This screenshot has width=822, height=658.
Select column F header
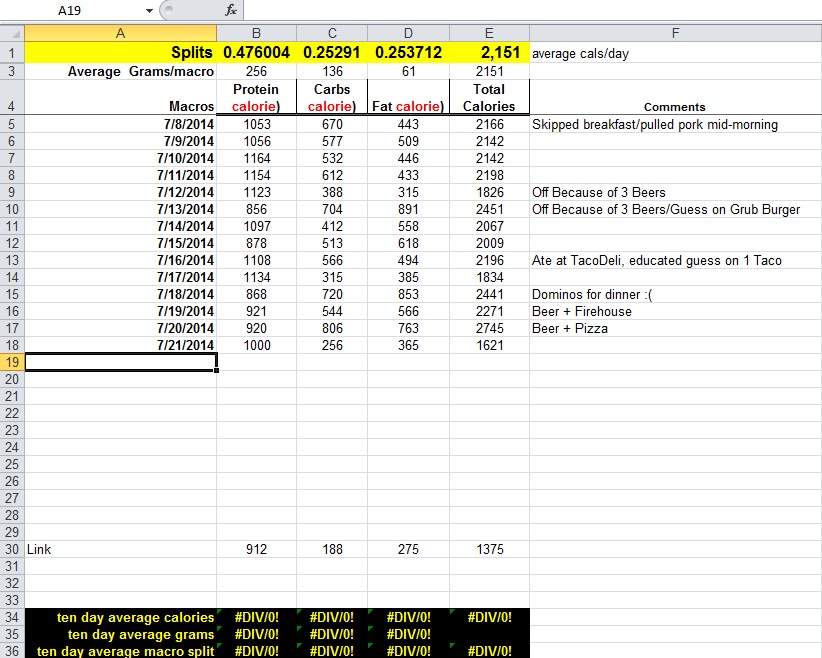click(x=675, y=33)
